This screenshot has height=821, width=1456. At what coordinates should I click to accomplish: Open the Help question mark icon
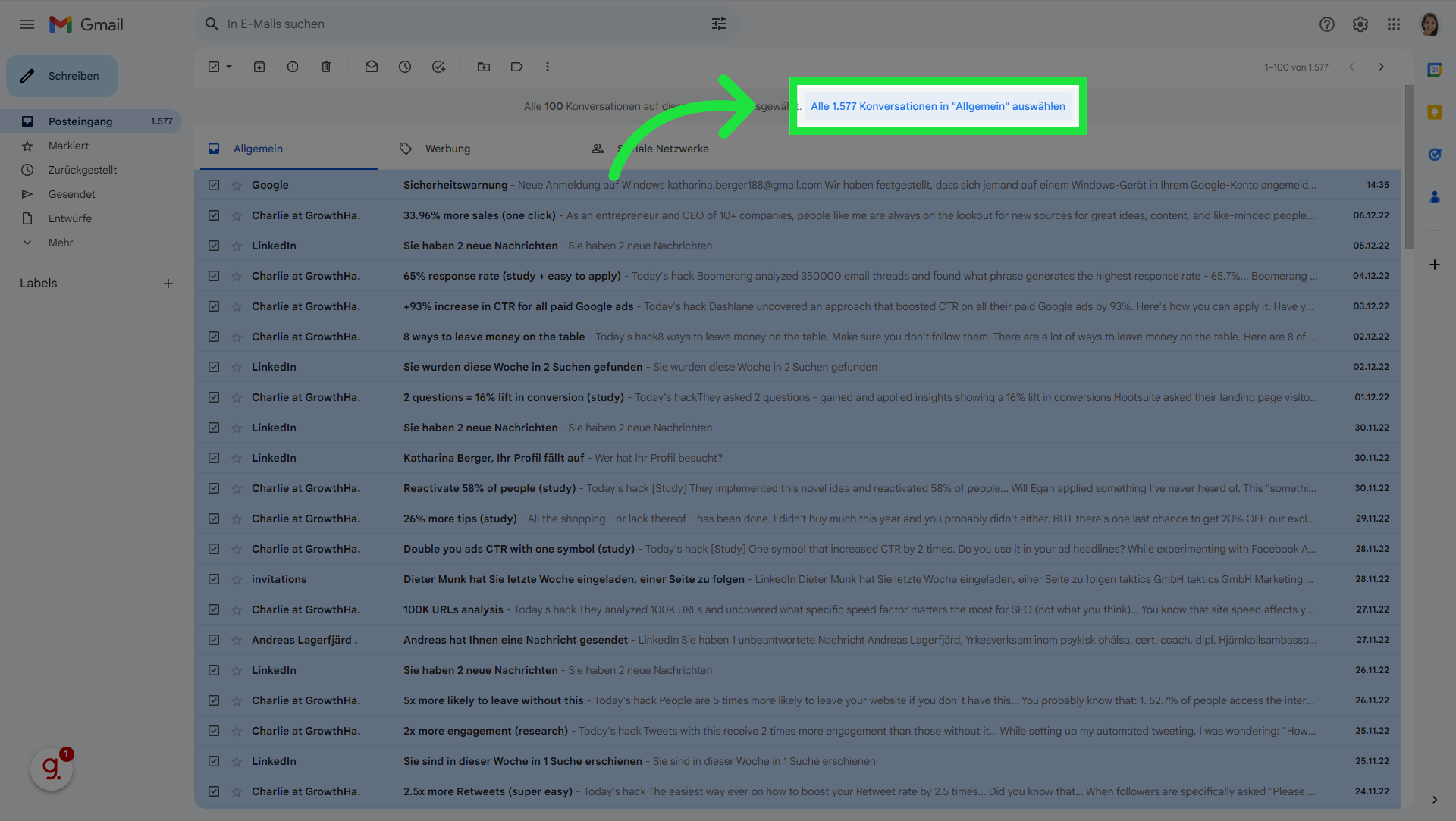click(x=1326, y=24)
